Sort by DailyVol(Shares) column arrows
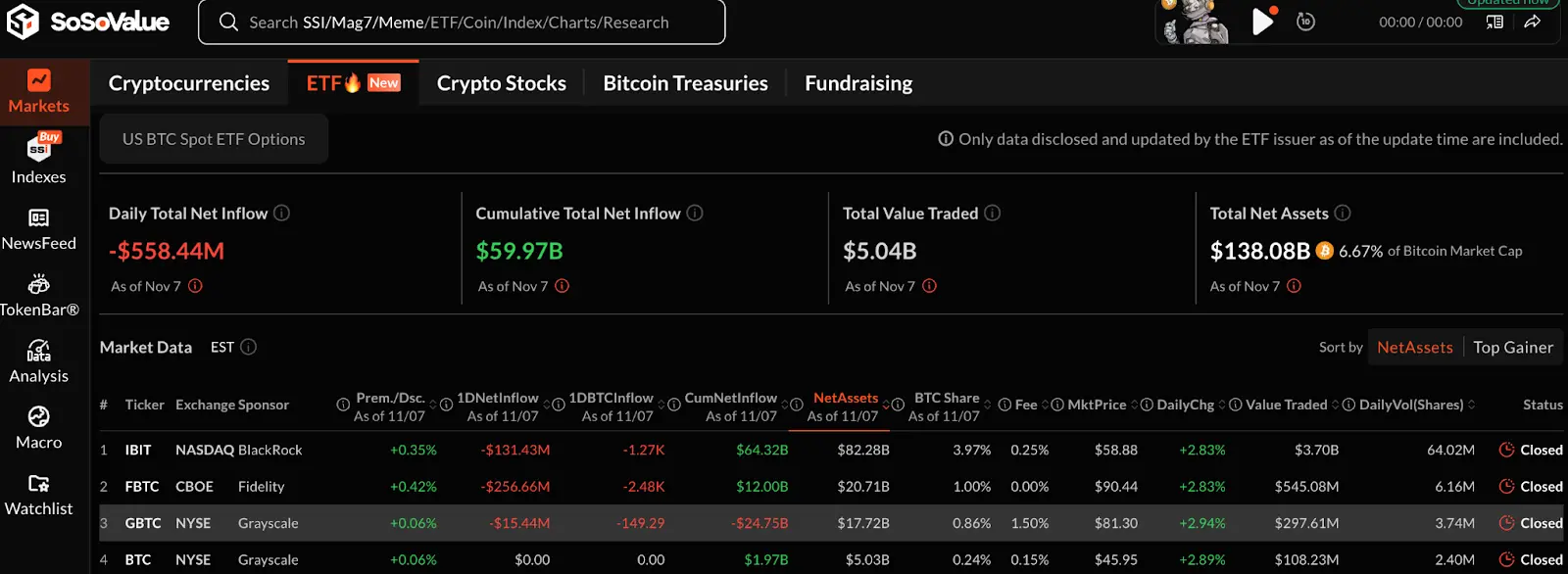The width and height of the screenshot is (1568, 574). (x=1471, y=405)
